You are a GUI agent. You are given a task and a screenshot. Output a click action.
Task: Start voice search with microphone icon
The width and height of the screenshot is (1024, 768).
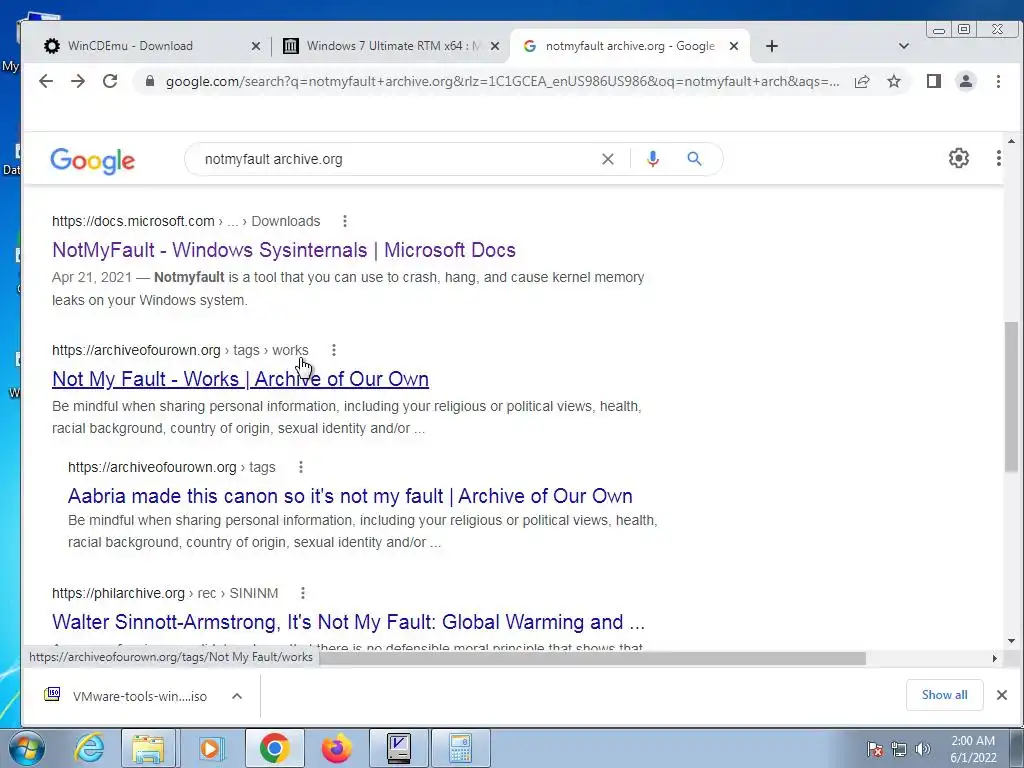point(652,159)
